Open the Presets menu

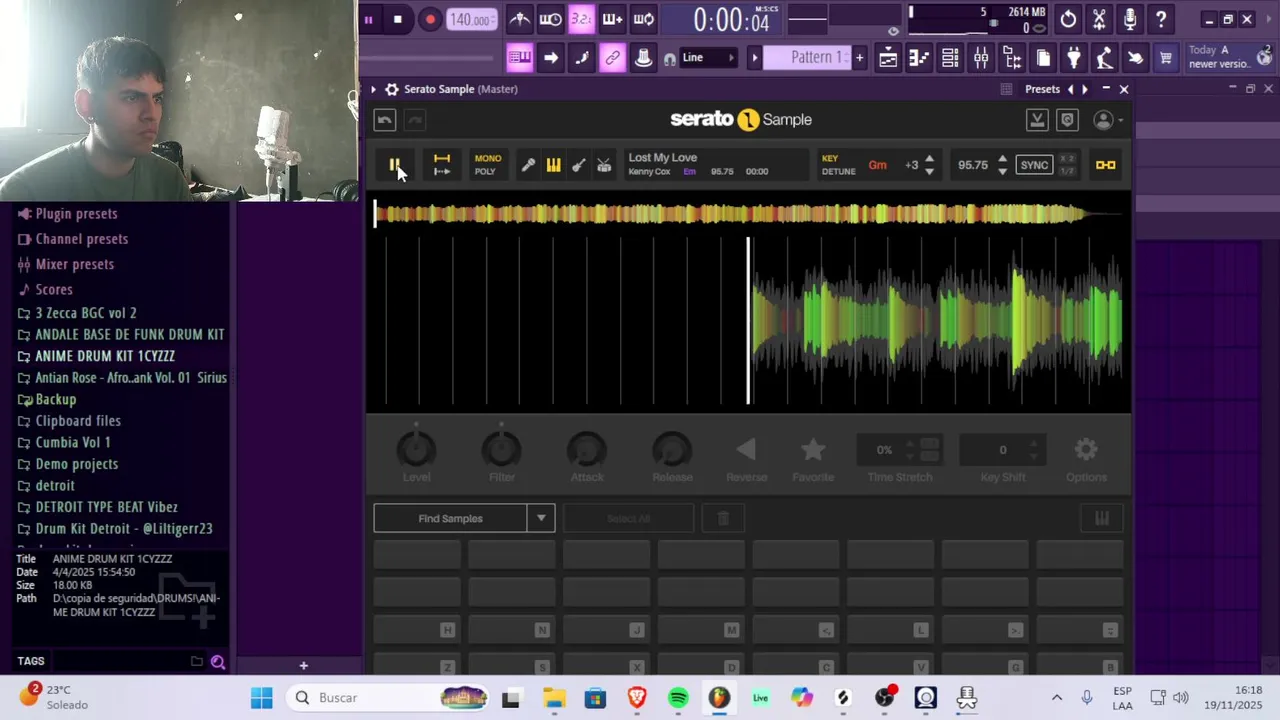[1042, 89]
